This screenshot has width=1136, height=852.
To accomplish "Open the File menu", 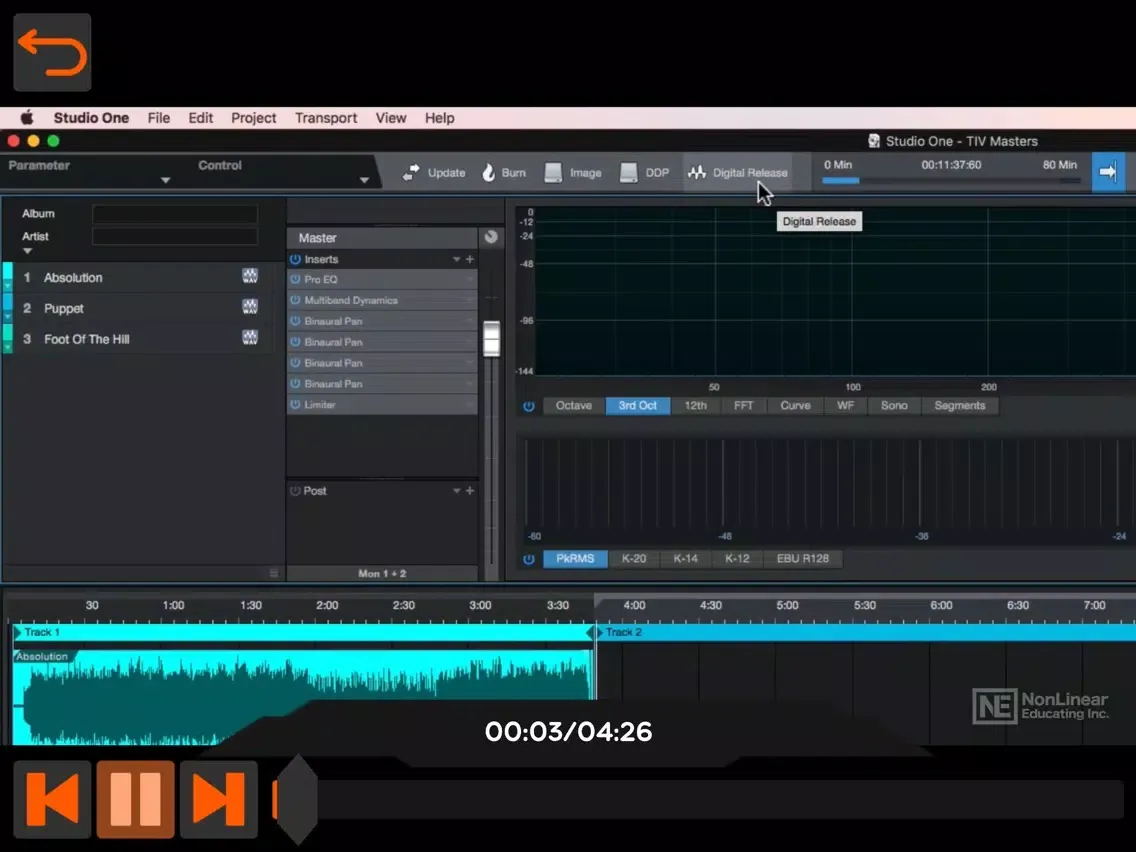I will coord(159,117).
